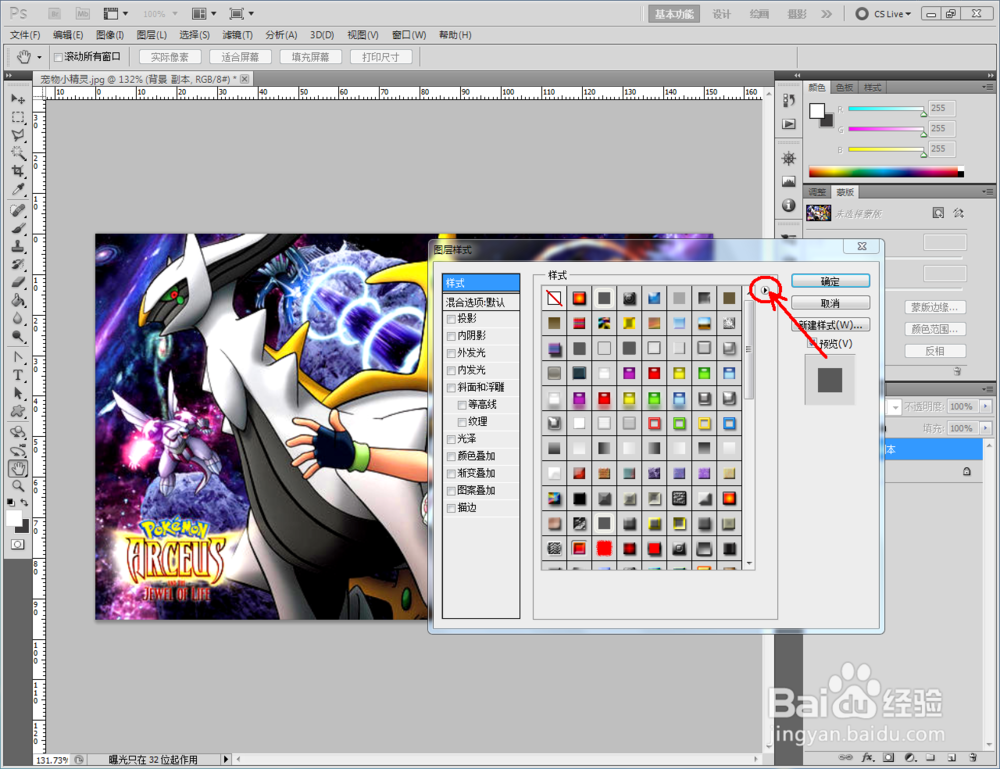Enable the 斜面和浮雕 bevel checkbox
Viewport: 1000px width, 769px height.
click(451, 388)
